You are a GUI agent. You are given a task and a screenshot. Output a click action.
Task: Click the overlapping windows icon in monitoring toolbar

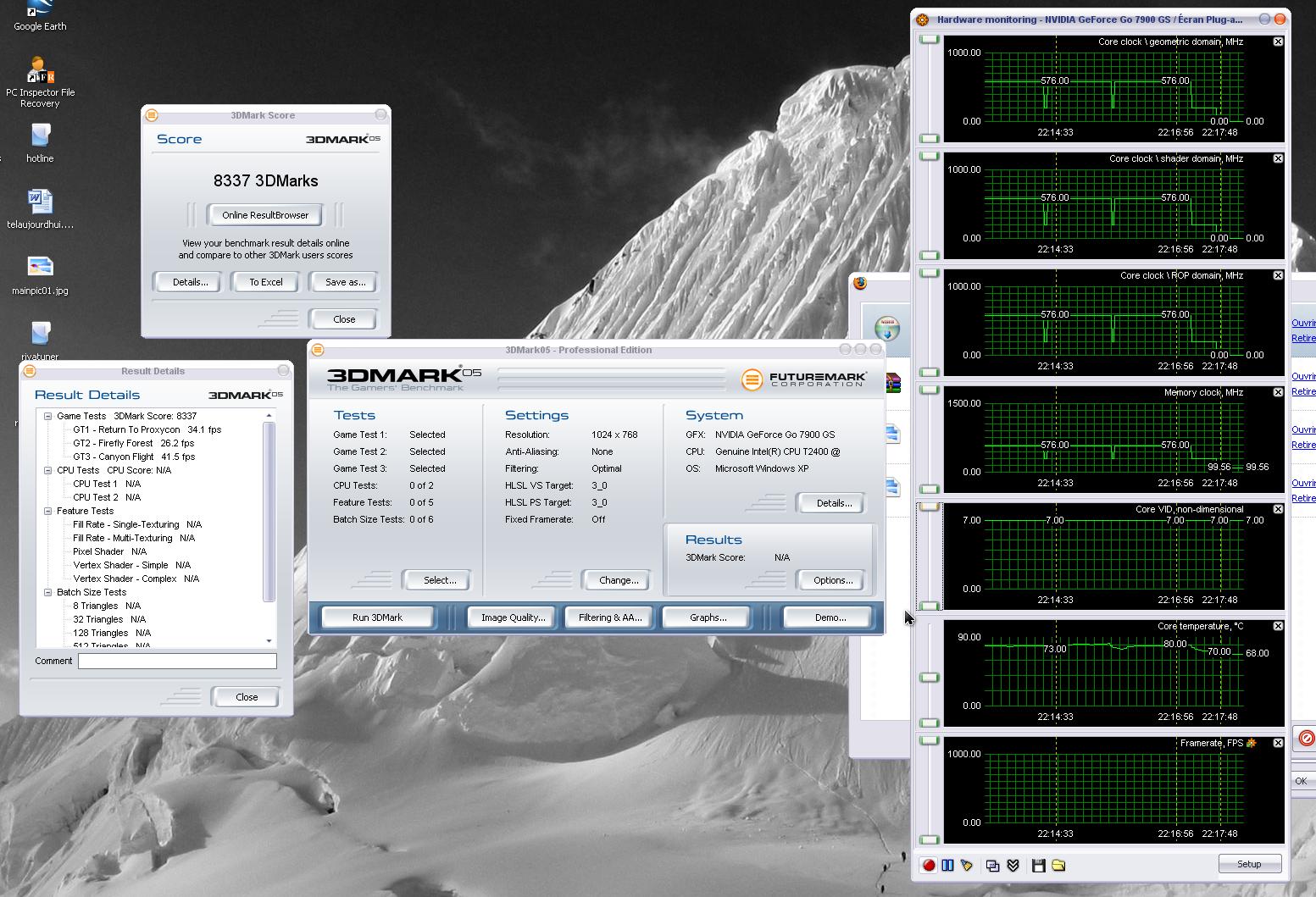point(992,865)
